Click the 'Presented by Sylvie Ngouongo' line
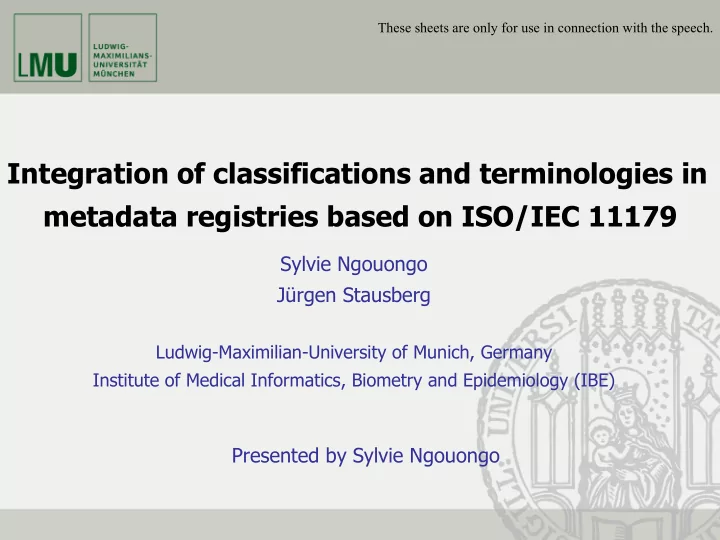This screenshot has width=720, height=540. 366,456
